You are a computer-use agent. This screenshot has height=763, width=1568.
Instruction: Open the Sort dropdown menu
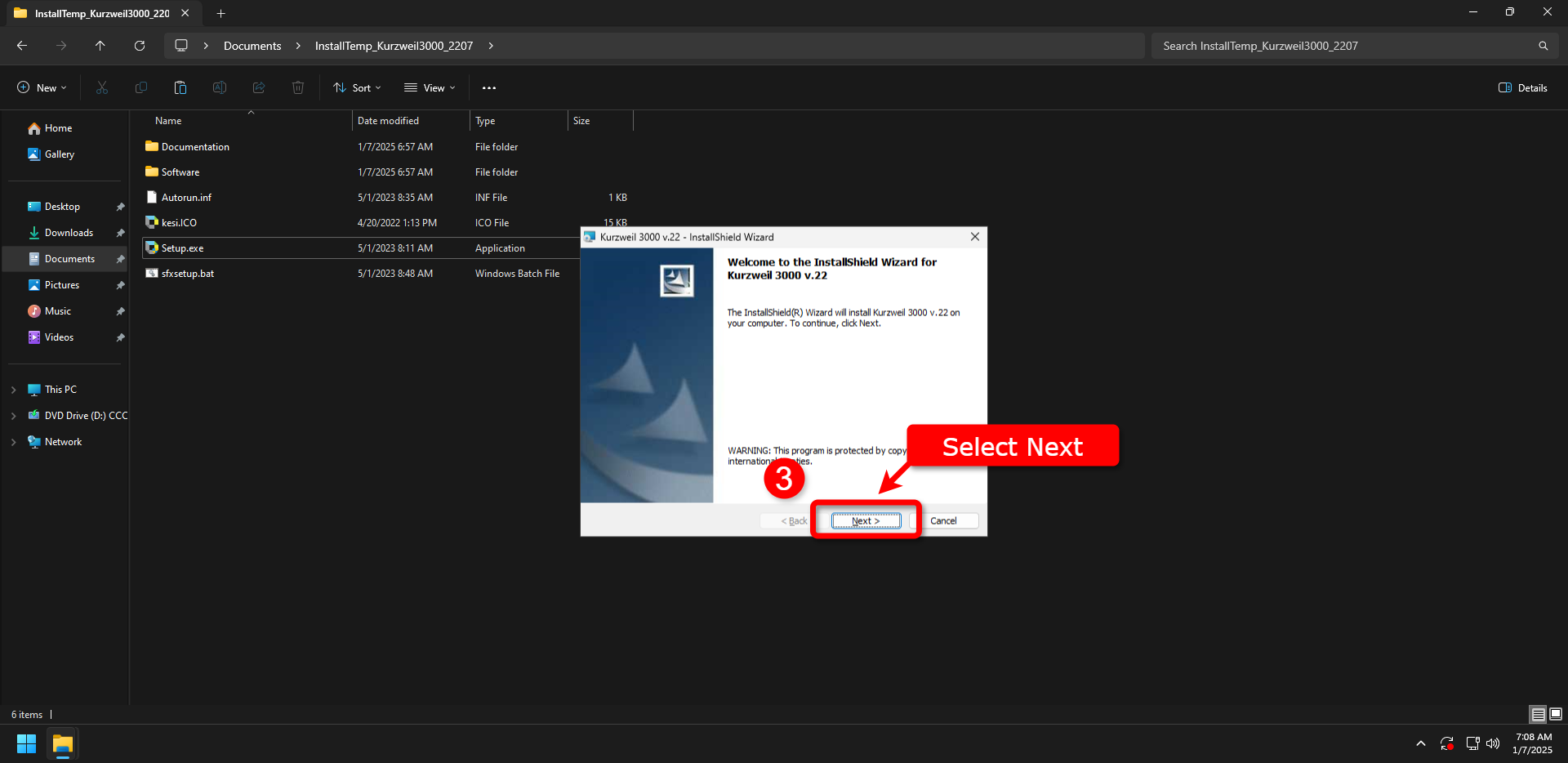[358, 87]
